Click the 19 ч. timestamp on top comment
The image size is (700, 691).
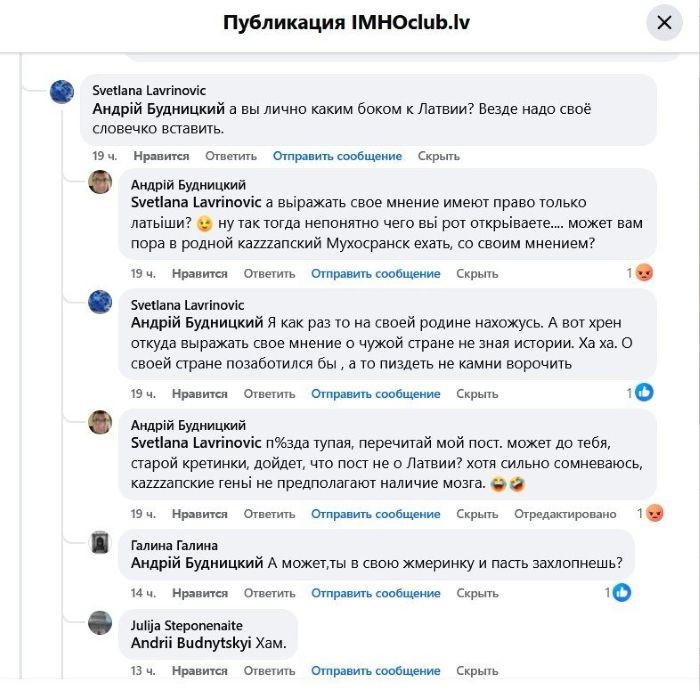(105, 156)
